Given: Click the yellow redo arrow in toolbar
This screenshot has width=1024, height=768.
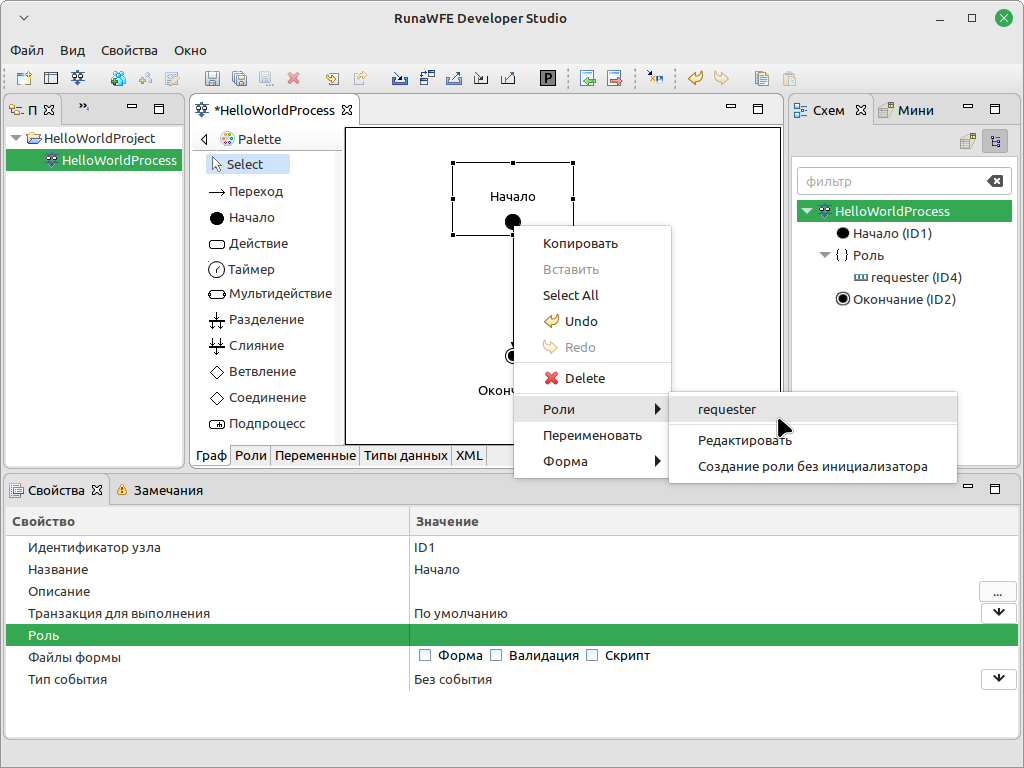Looking at the screenshot, I should click(x=721, y=78).
